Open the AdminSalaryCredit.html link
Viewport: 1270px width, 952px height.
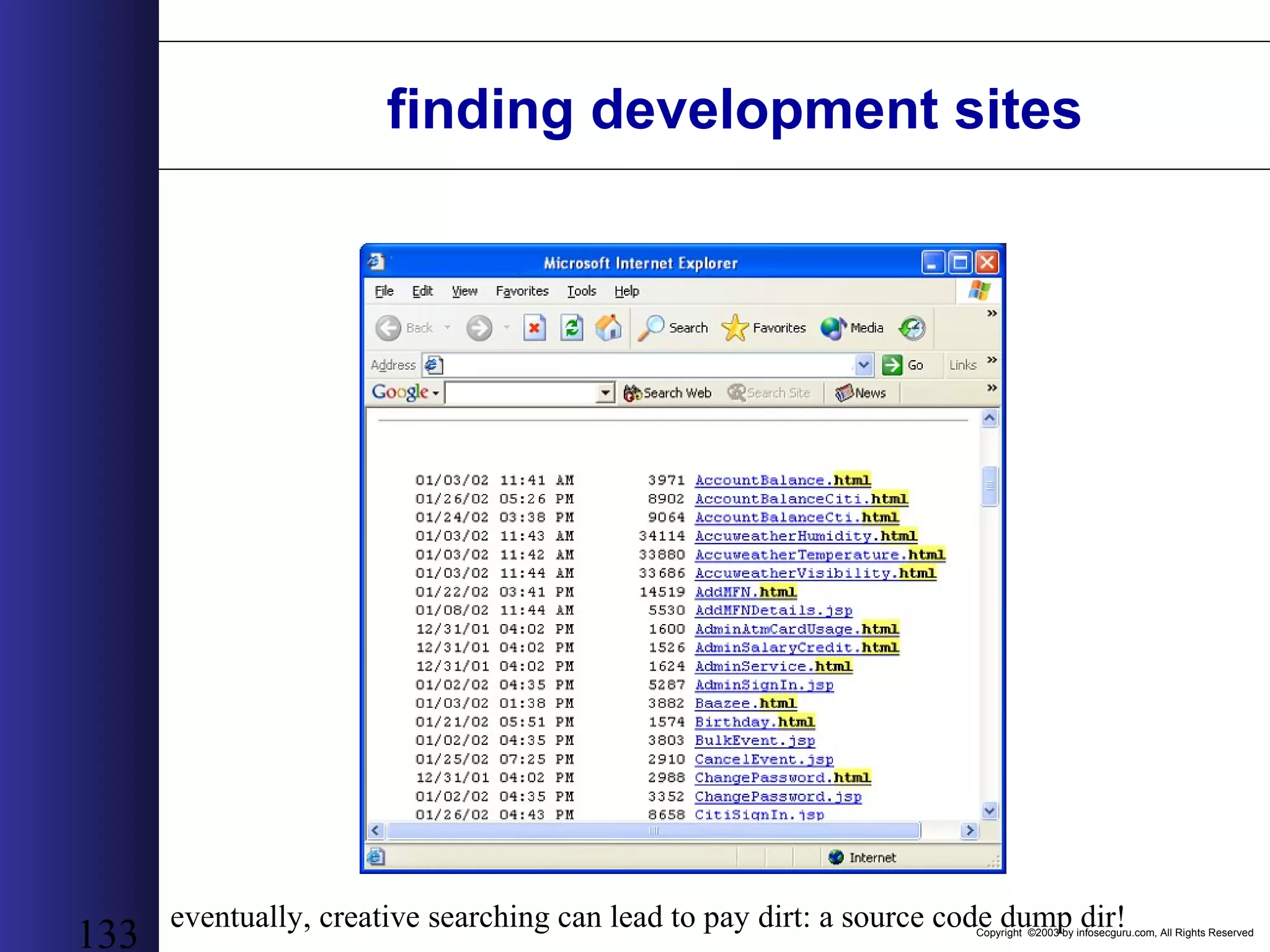click(797, 647)
